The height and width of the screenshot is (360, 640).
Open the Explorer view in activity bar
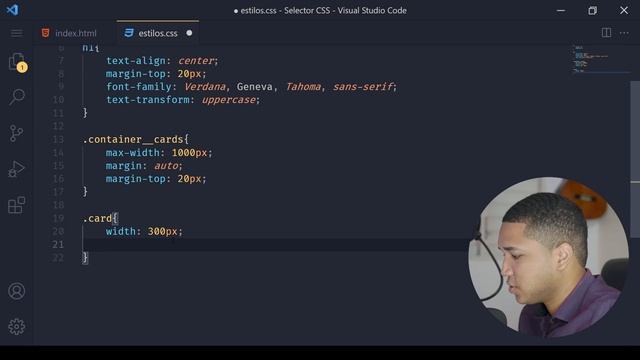point(17,62)
